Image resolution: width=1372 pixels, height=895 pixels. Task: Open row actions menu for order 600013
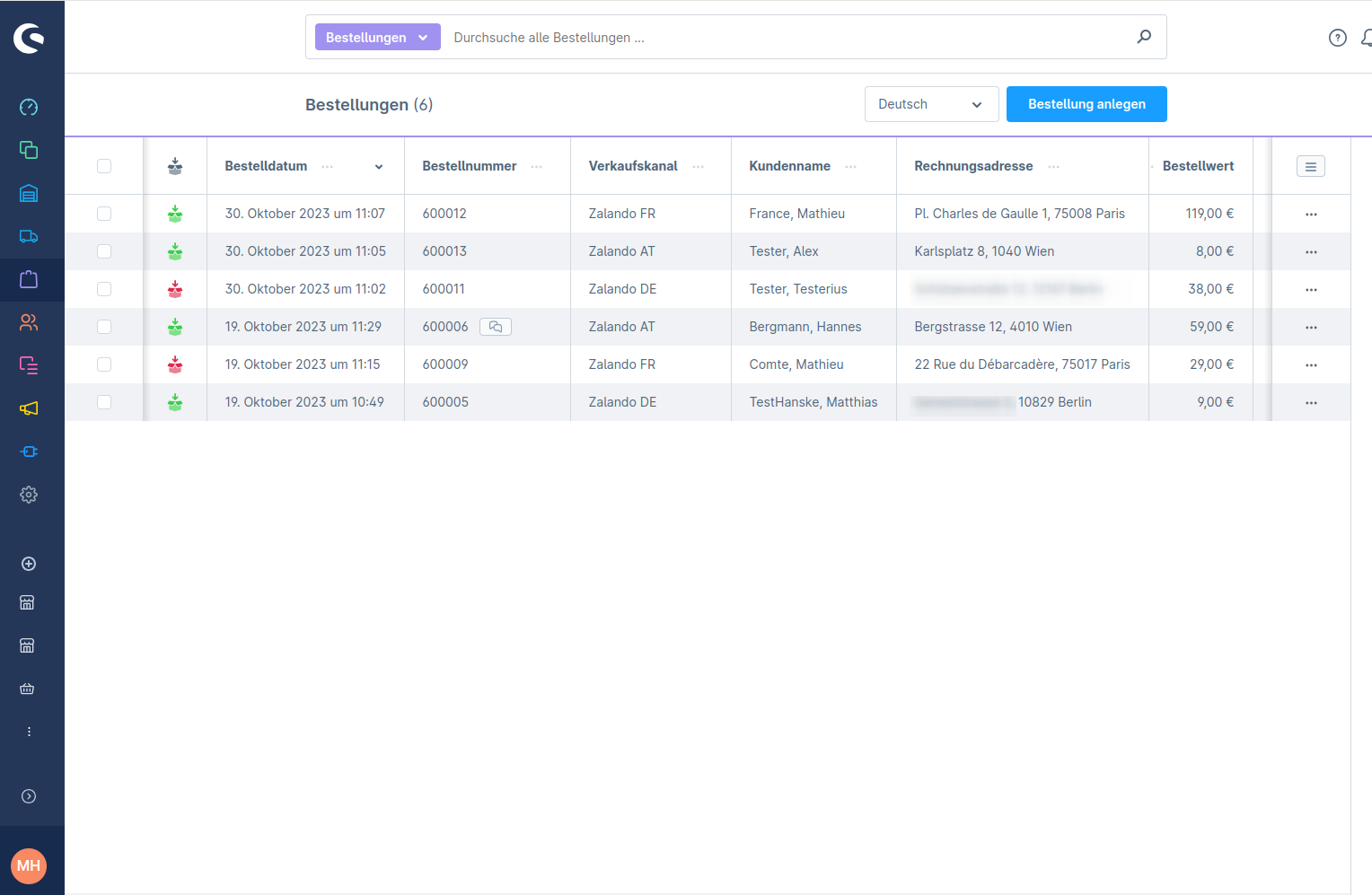[x=1312, y=252]
